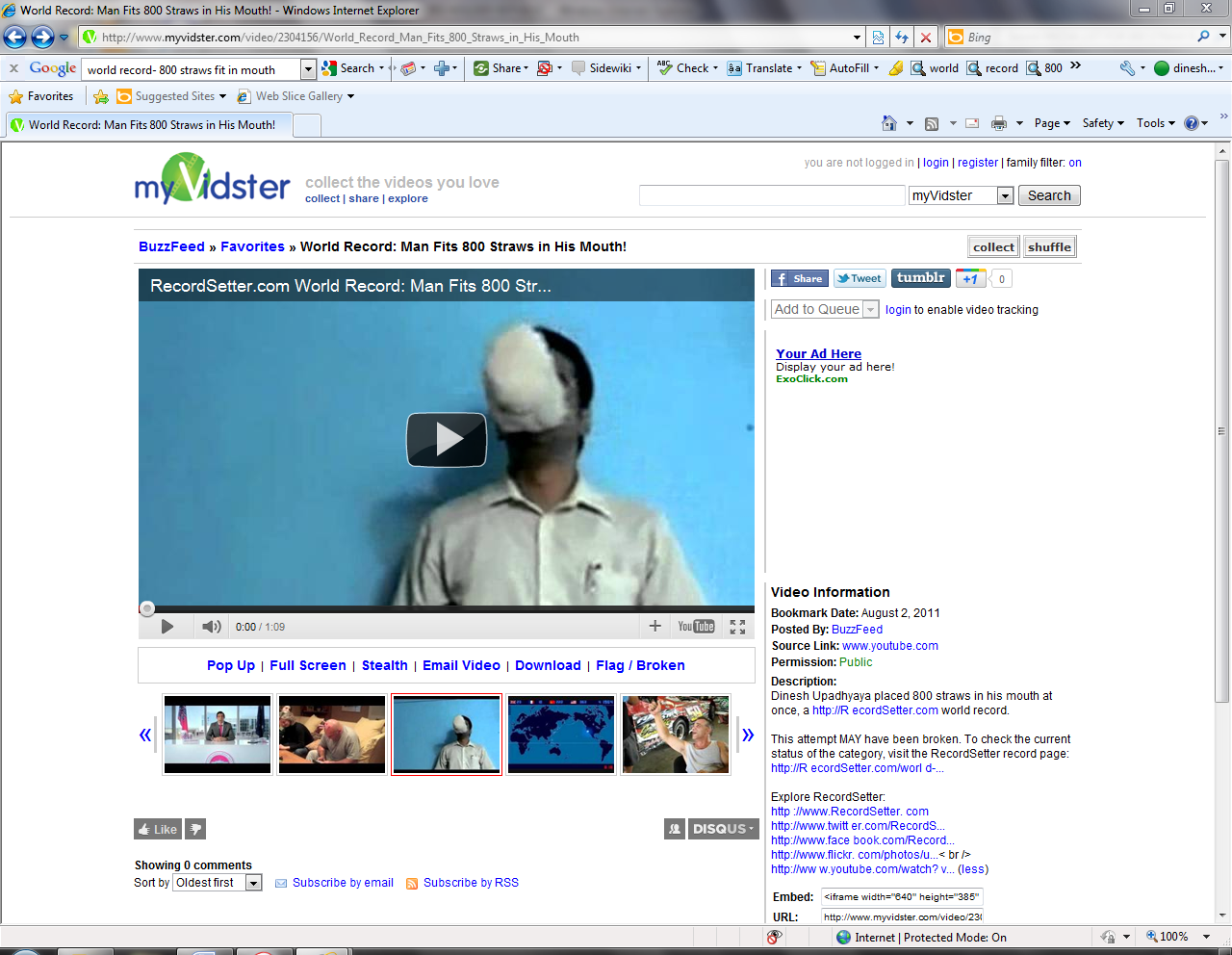Open Google toolbar Share button

(500, 68)
